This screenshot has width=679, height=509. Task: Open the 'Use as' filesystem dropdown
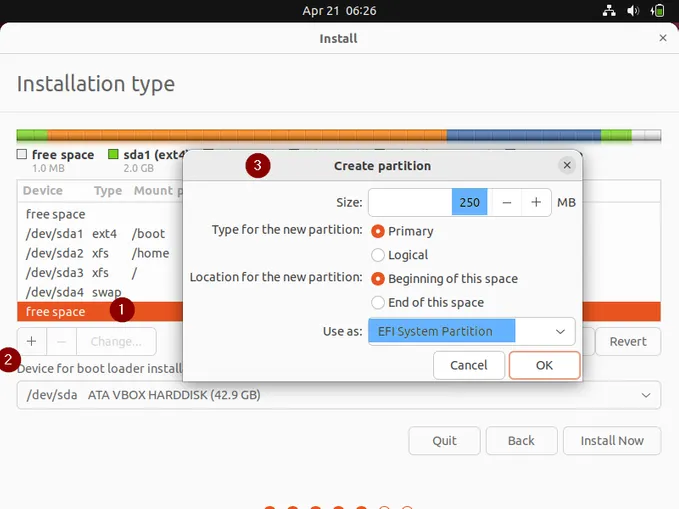point(471,331)
